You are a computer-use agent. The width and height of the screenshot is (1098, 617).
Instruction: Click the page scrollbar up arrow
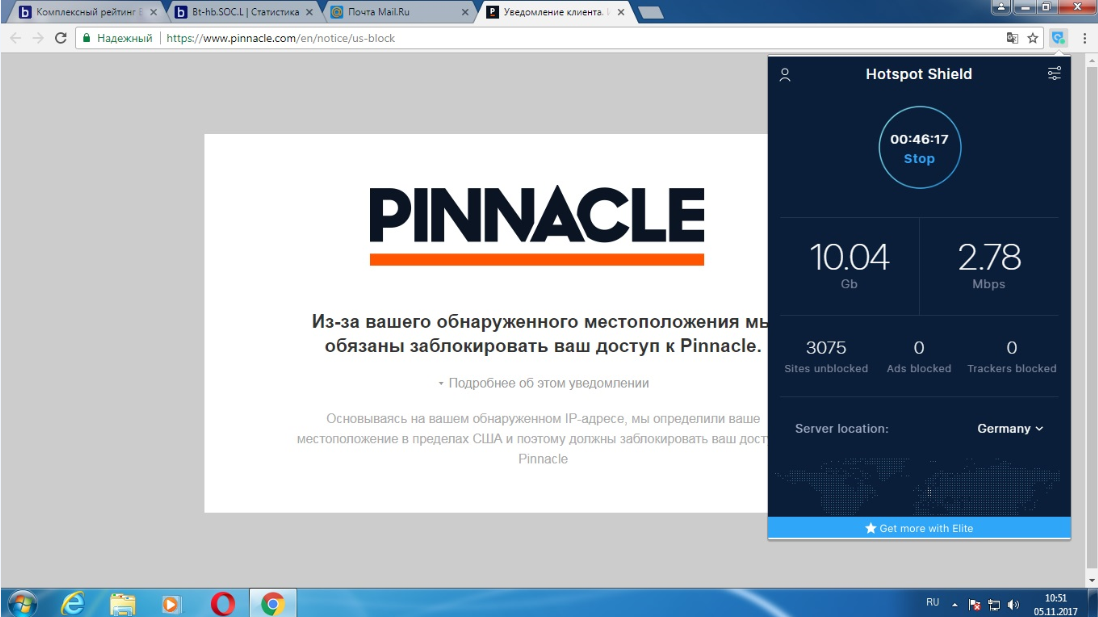pyautogui.click(x=1092, y=61)
